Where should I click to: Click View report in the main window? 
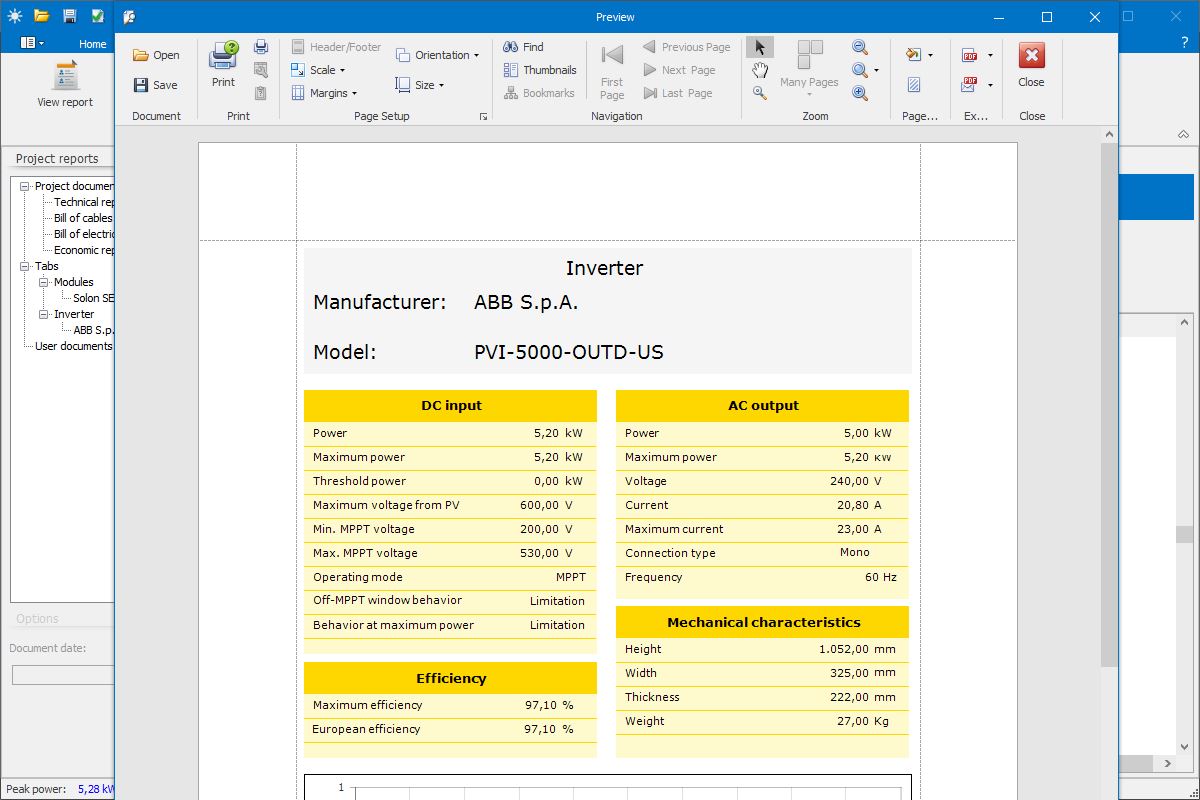(65, 84)
